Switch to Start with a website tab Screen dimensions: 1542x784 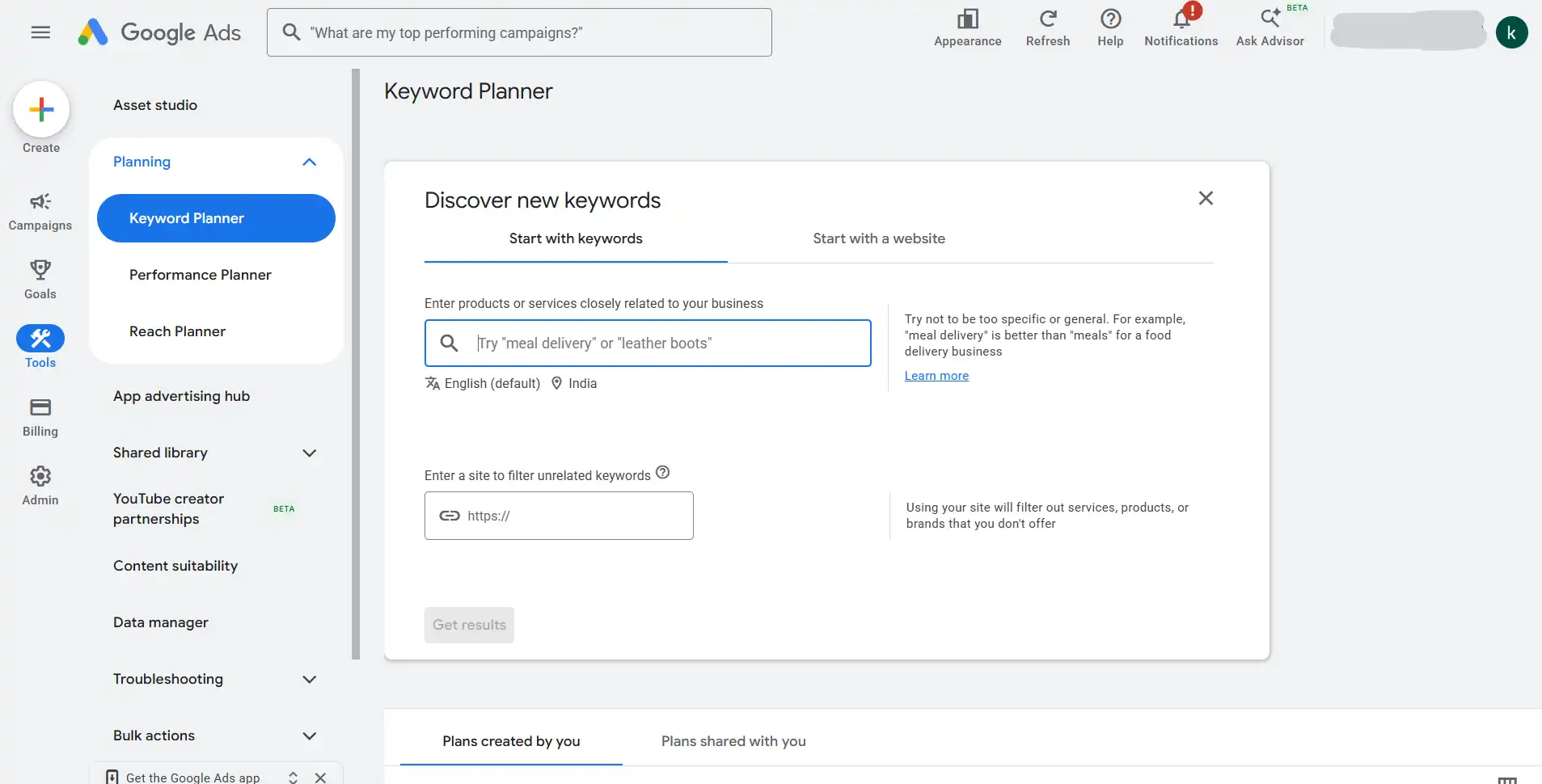tap(879, 238)
